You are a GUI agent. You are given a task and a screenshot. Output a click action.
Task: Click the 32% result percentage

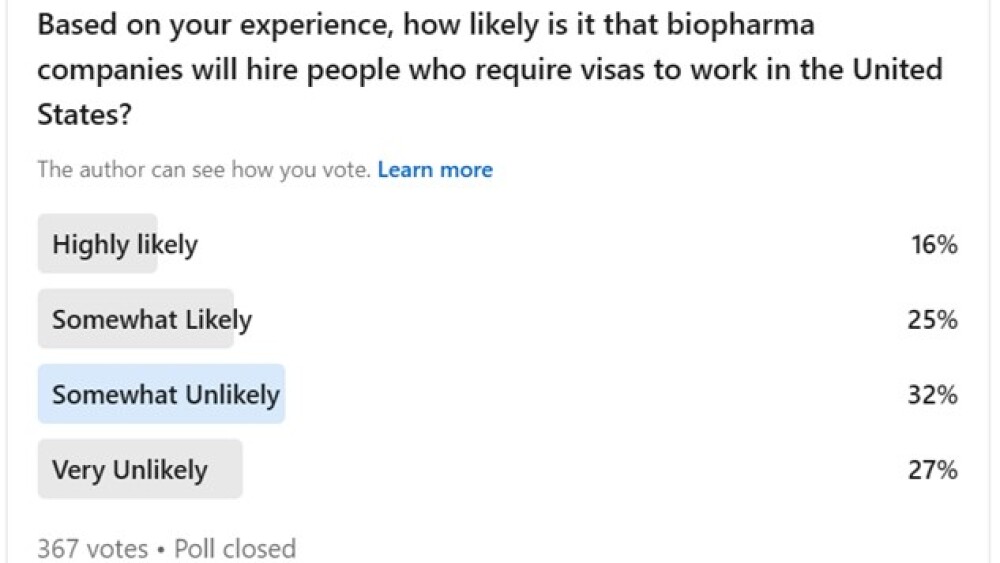point(934,395)
